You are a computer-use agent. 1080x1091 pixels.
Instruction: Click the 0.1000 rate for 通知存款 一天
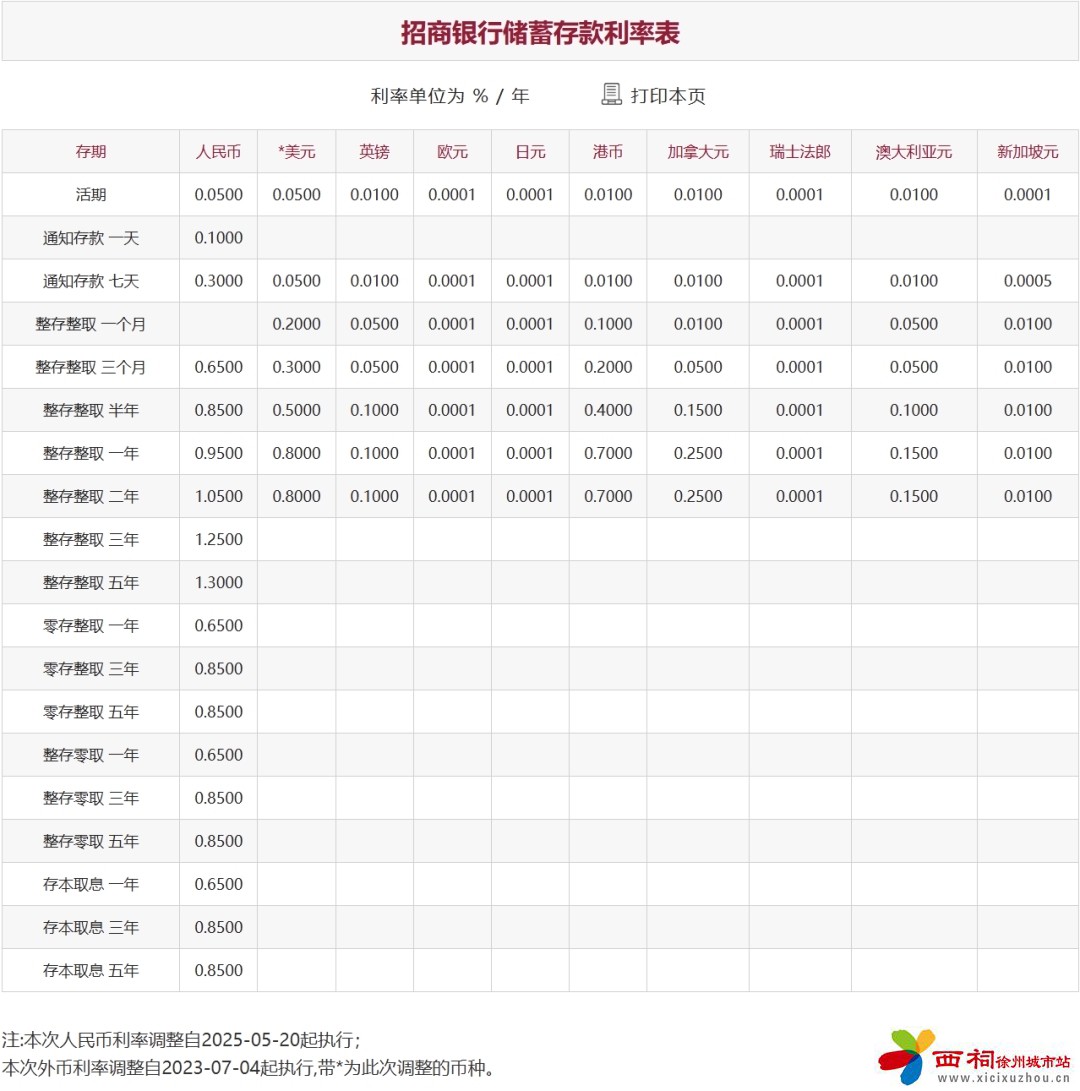(x=219, y=238)
